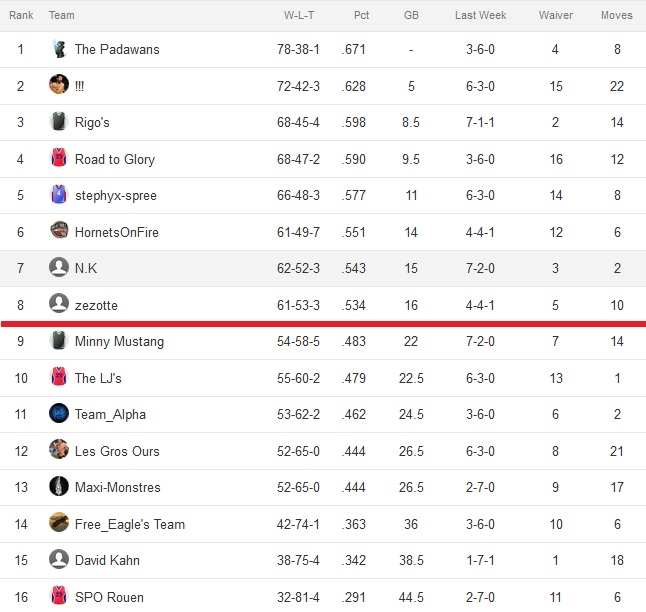Click Maxi-Monstres black avatar icon
The image size is (646, 612).
[59, 486]
